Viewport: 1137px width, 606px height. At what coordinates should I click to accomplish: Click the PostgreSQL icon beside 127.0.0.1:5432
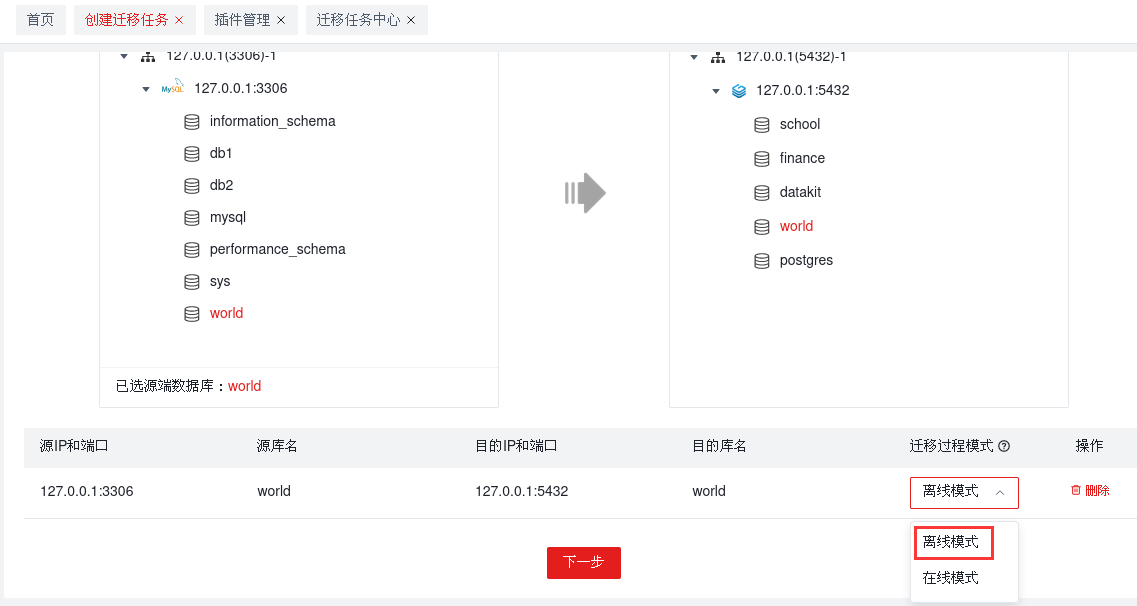pos(738,90)
